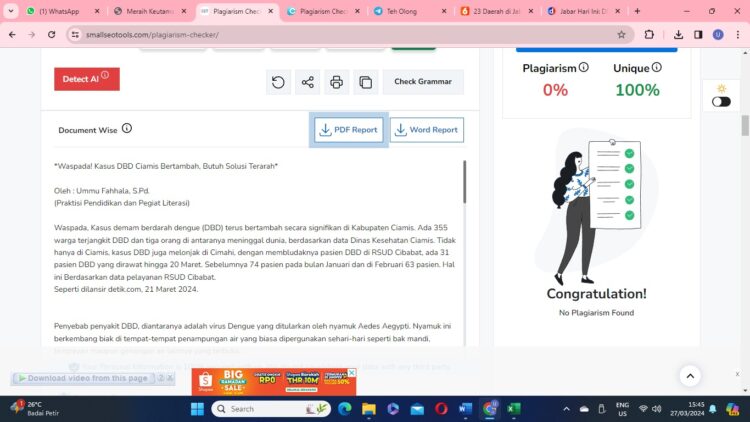Click the share results icon
The height and width of the screenshot is (422, 750).
308,82
